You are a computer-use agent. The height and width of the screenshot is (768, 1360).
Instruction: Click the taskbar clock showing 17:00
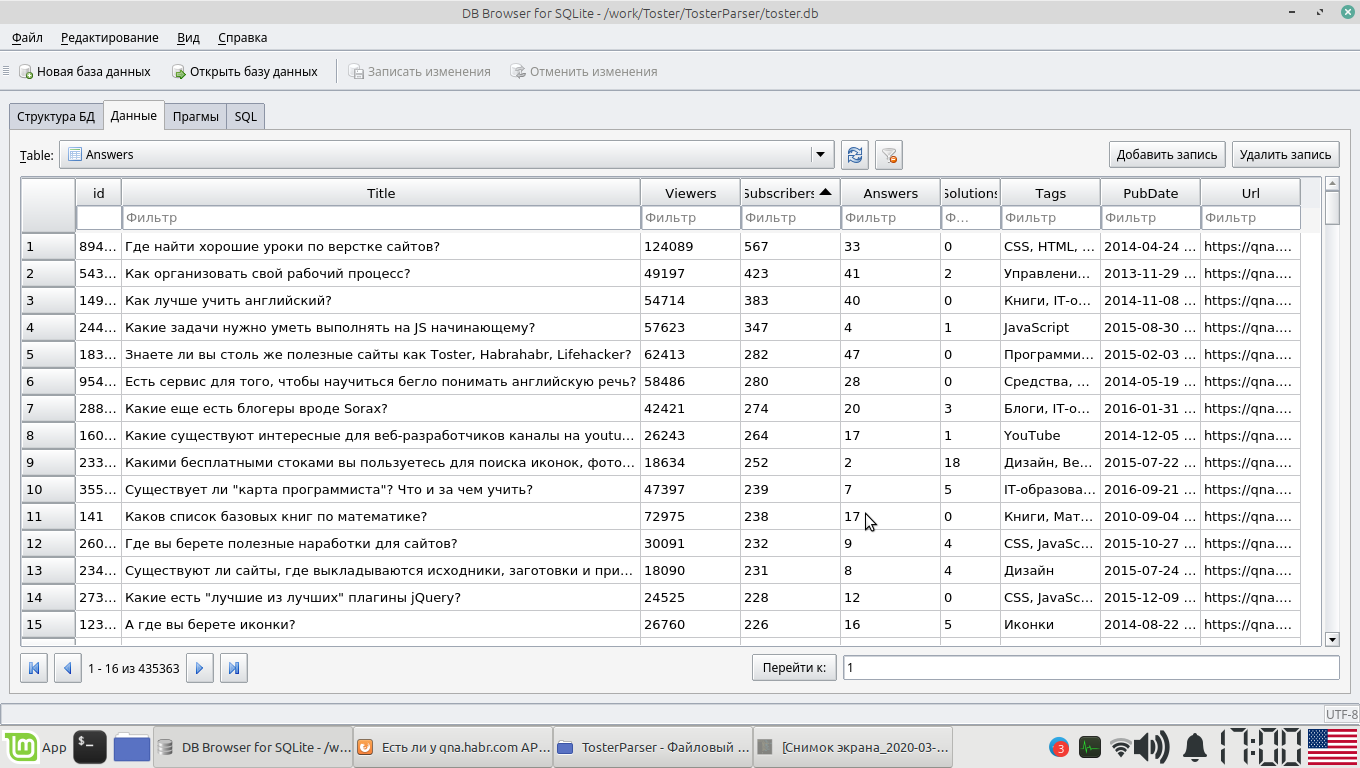1260,747
